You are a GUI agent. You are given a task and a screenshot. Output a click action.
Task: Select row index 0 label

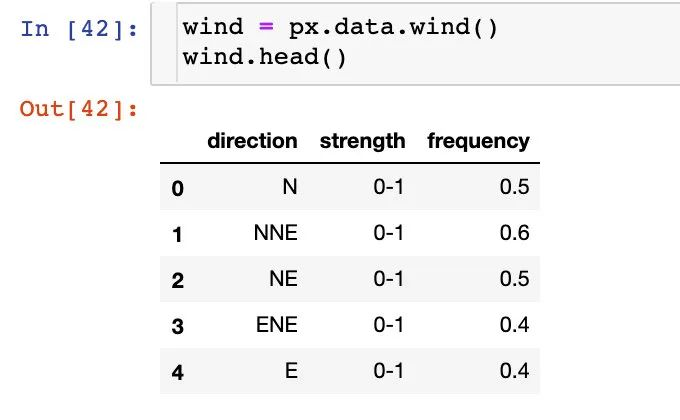177,188
